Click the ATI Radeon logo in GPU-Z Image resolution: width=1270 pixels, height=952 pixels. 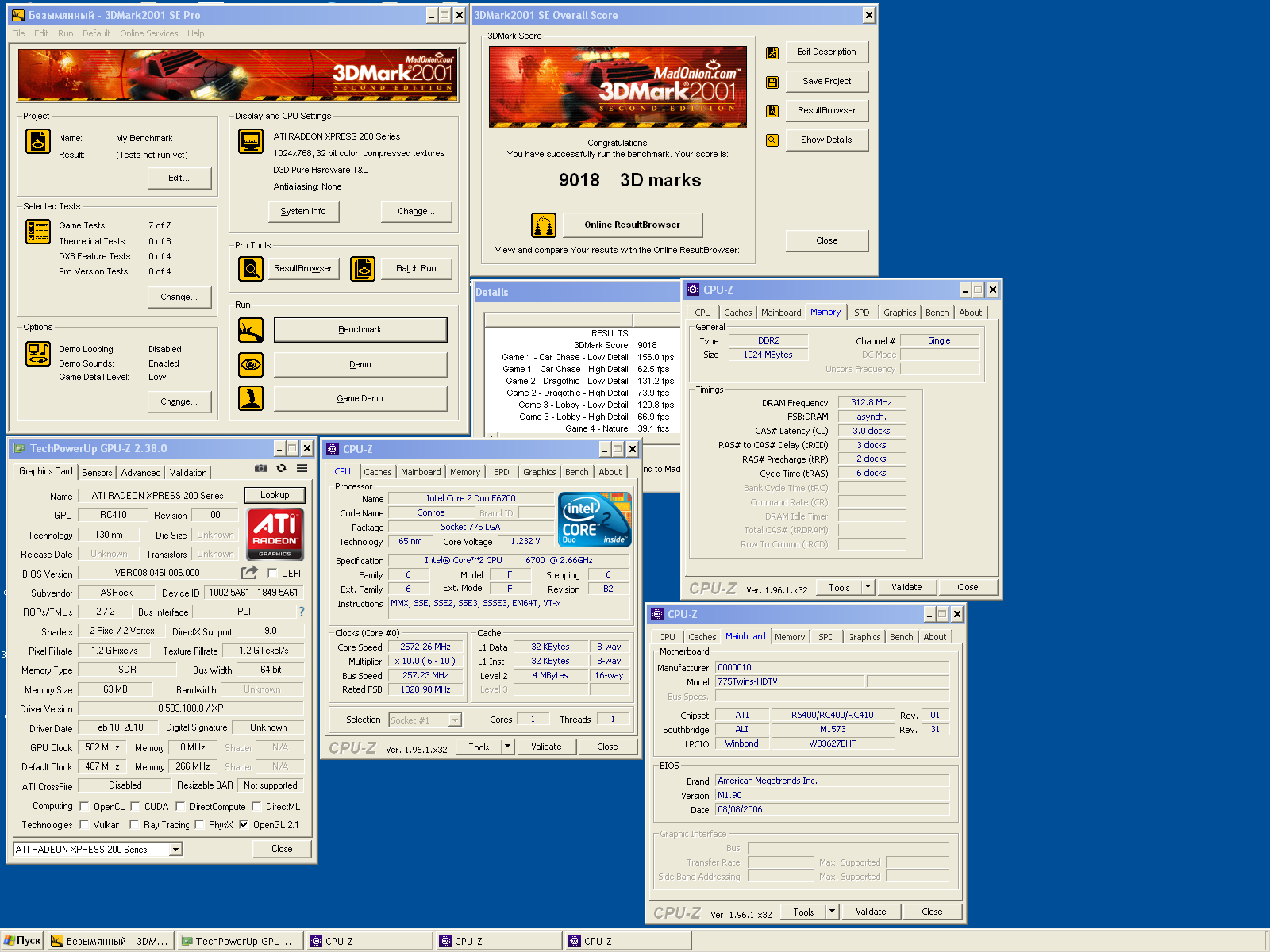[x=275, y=534]
